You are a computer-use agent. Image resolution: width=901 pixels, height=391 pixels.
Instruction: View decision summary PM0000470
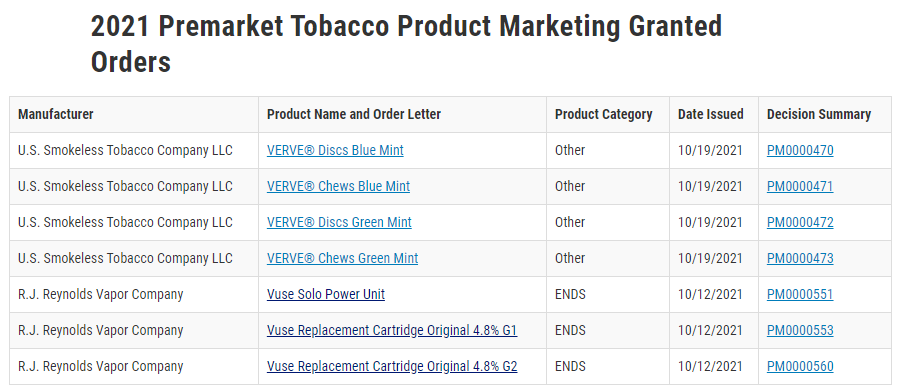pos(800,151)
